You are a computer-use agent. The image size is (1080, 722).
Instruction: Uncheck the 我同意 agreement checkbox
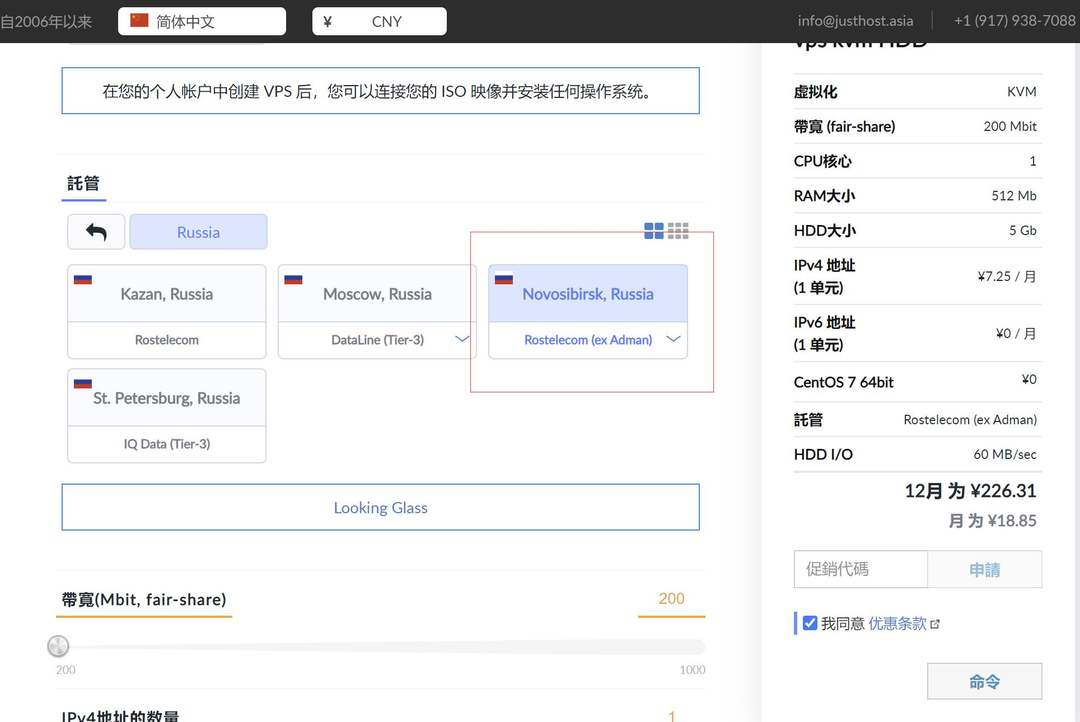809,622
